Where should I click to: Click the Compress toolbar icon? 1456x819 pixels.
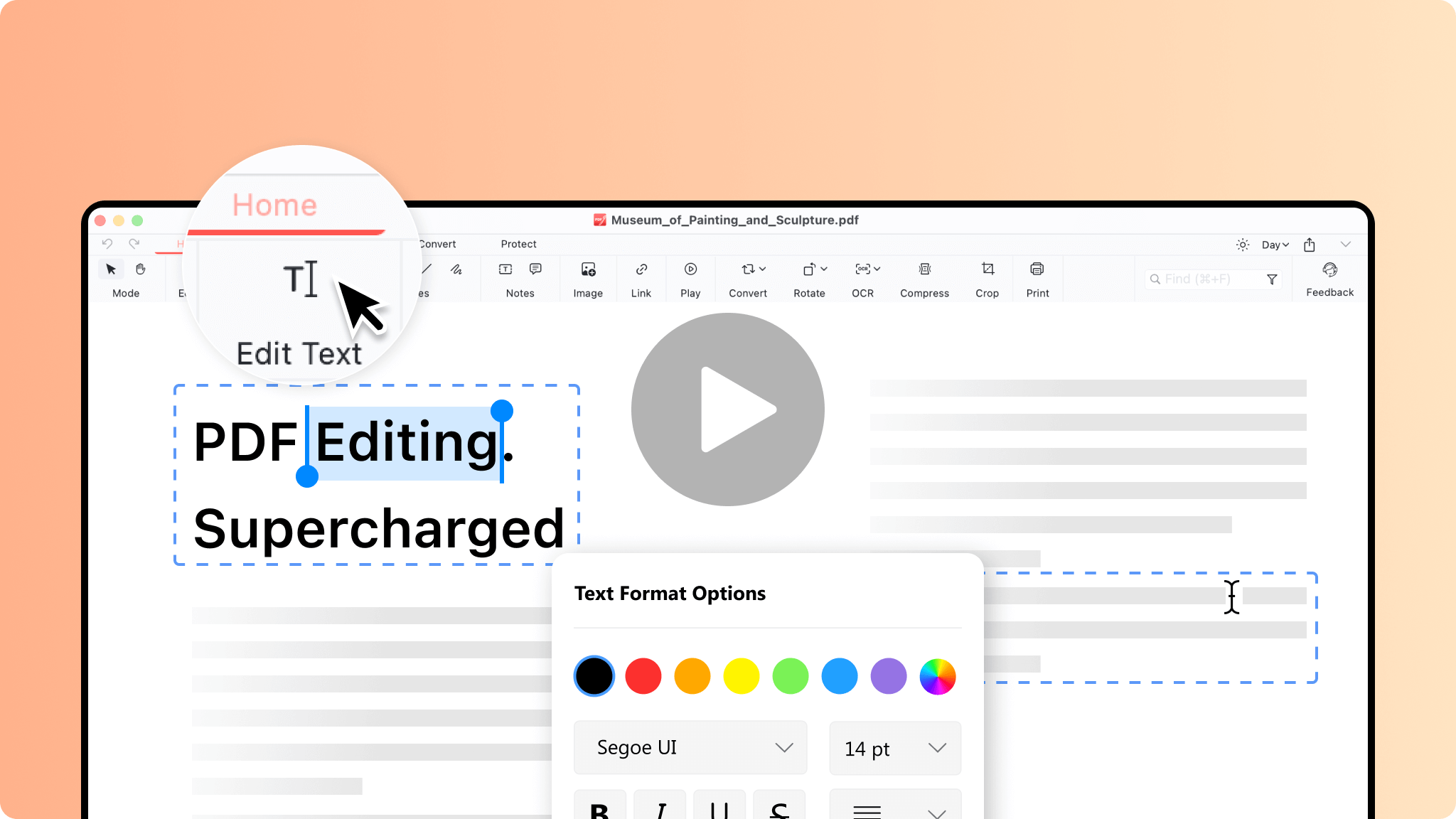pos(924,269)
